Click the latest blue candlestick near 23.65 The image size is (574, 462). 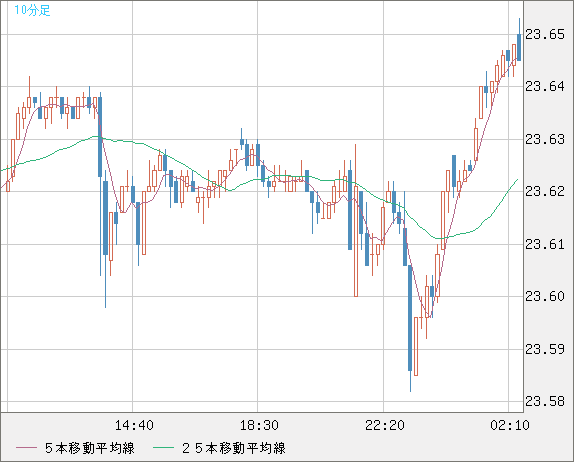pyautogui.click(x=519, y=47)
